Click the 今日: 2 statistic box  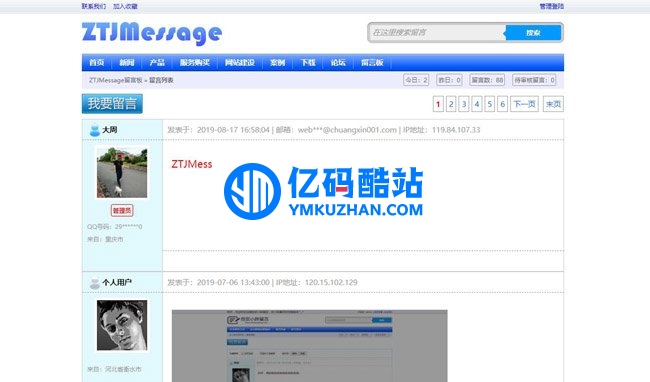pos(416,80)
